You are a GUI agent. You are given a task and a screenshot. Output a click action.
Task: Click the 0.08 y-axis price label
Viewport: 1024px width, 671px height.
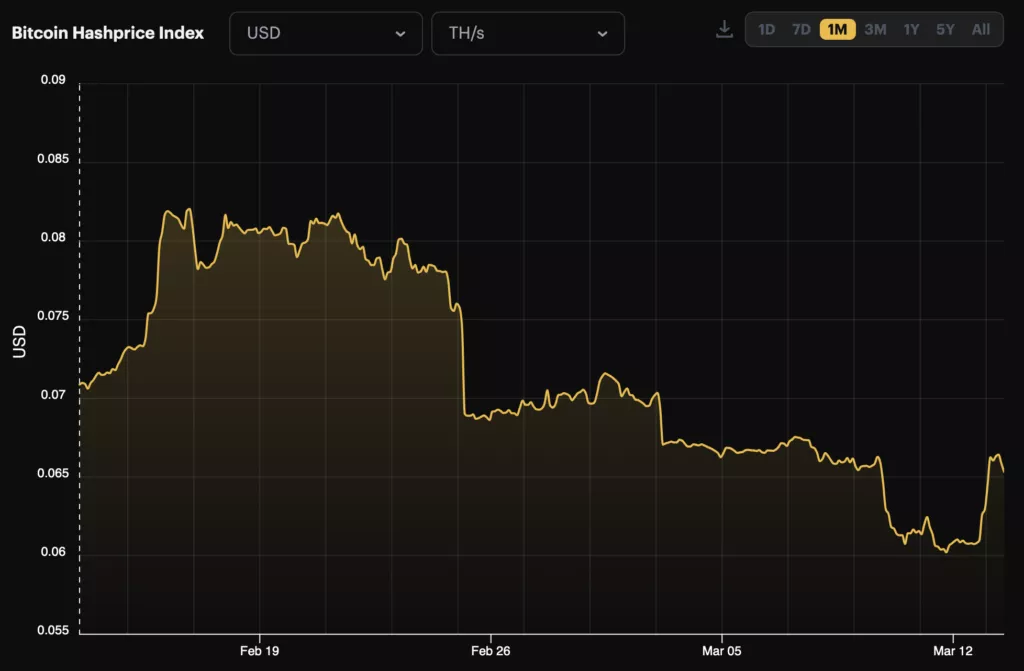coord(53,237)
